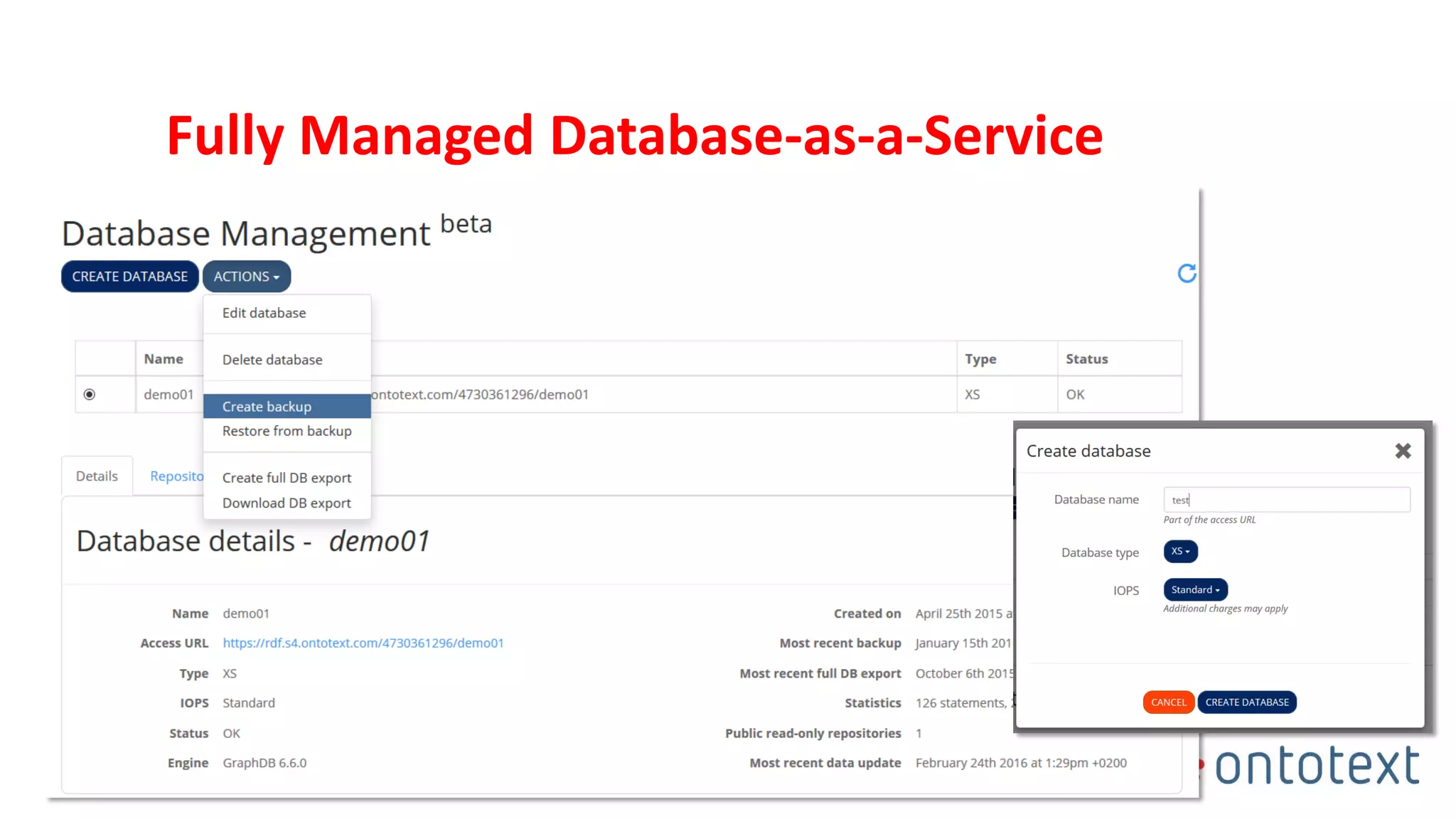Click the February 24th 2016 update value
Viewport: 1456px width, 819px height.
click(1021, 763)
